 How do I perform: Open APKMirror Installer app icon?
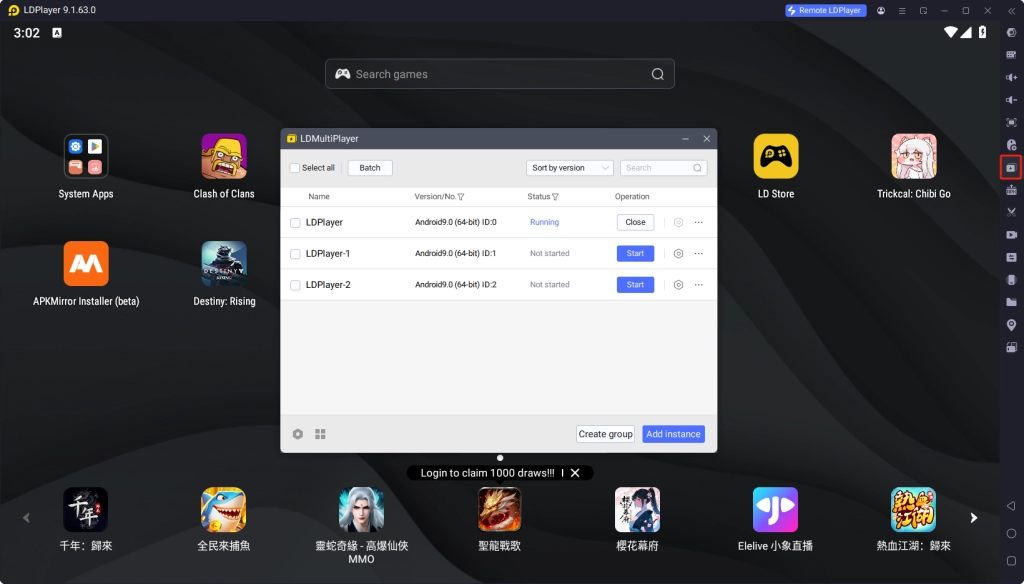(x=86, y=264)
